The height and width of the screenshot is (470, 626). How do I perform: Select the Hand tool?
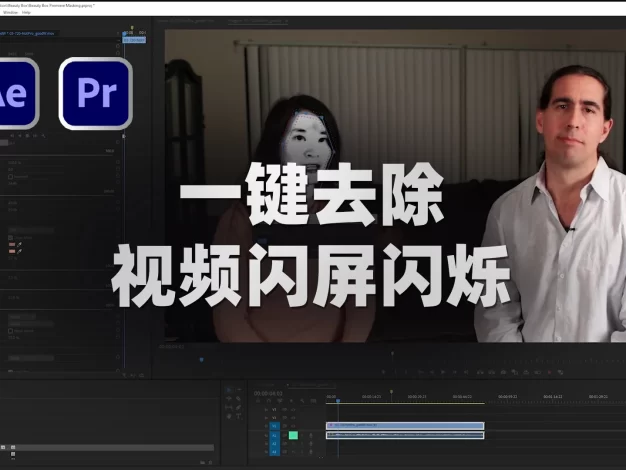click(229, 417)
